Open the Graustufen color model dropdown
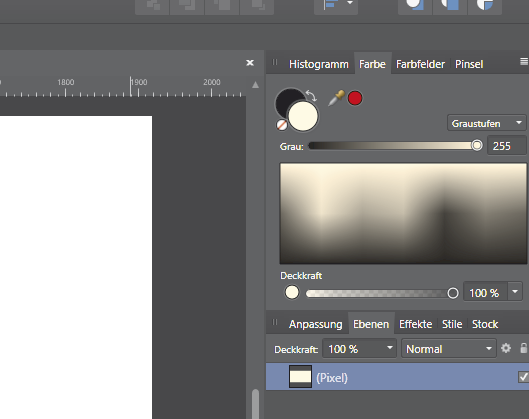This screenshot has width=529, height=419. click(x=486, y=123)
